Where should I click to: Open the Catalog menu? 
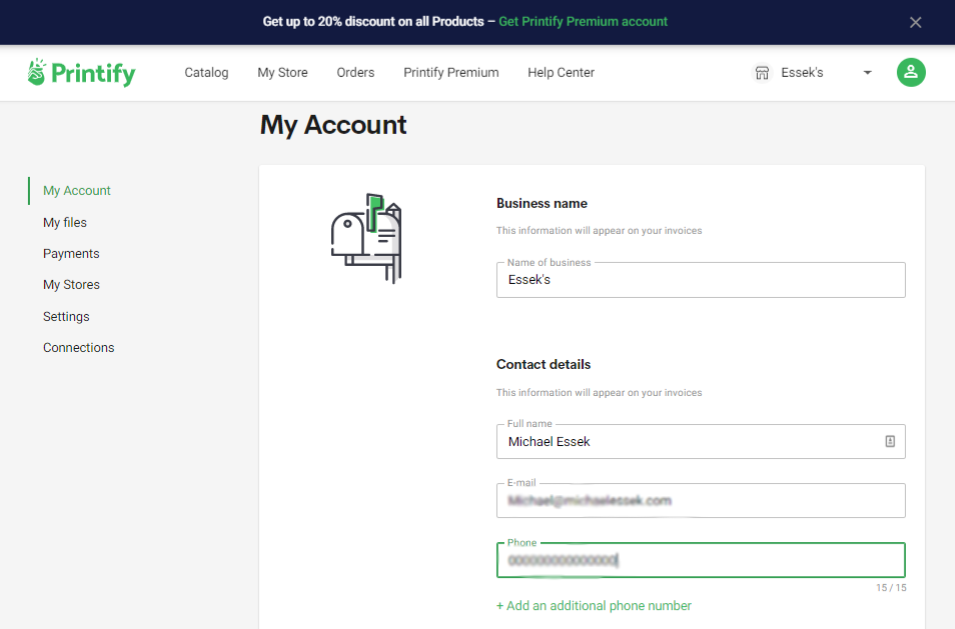[206, 72]
